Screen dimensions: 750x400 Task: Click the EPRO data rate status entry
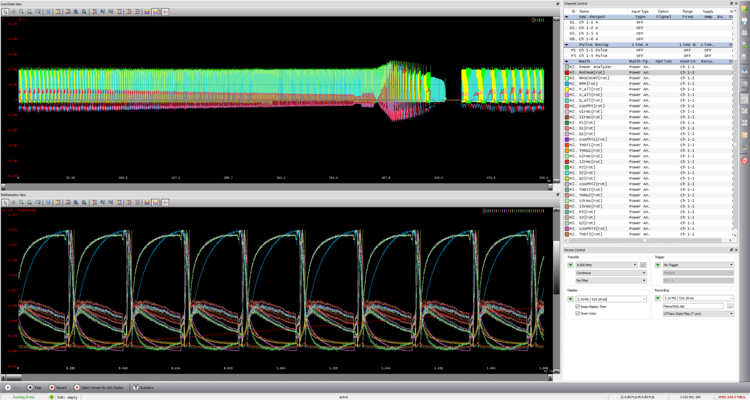point(732,397)
